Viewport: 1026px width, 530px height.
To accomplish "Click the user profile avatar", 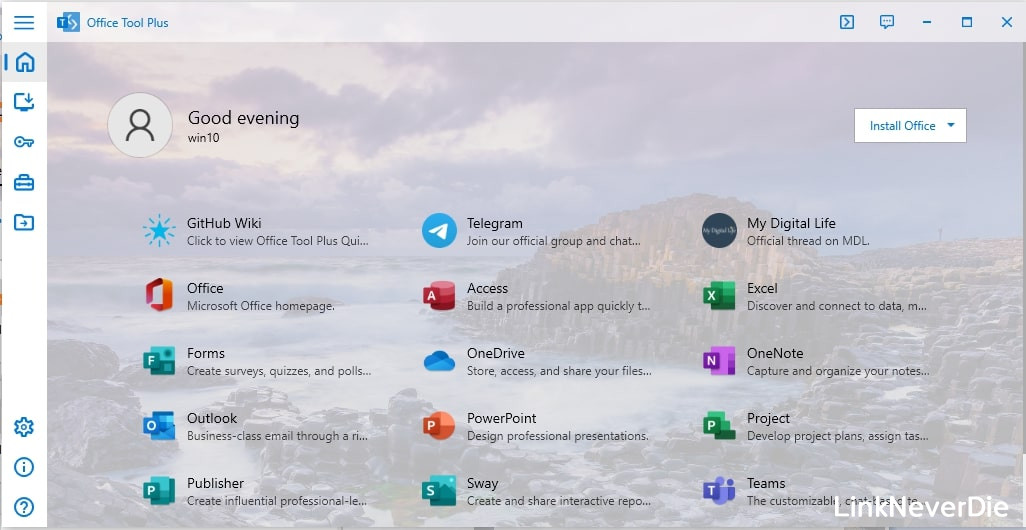I will 140,125.
